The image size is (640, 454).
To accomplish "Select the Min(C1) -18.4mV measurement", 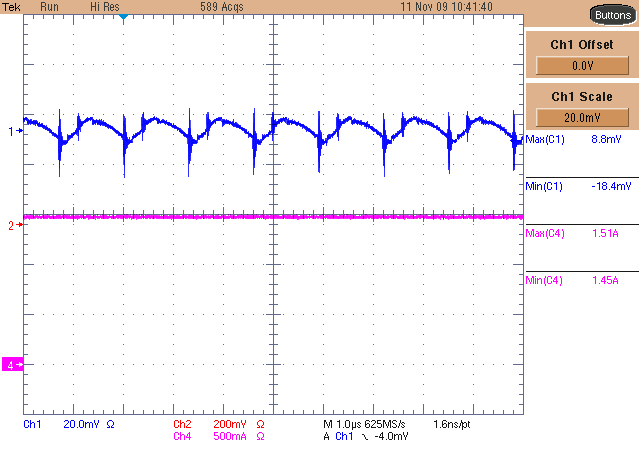I will (580, 186).
